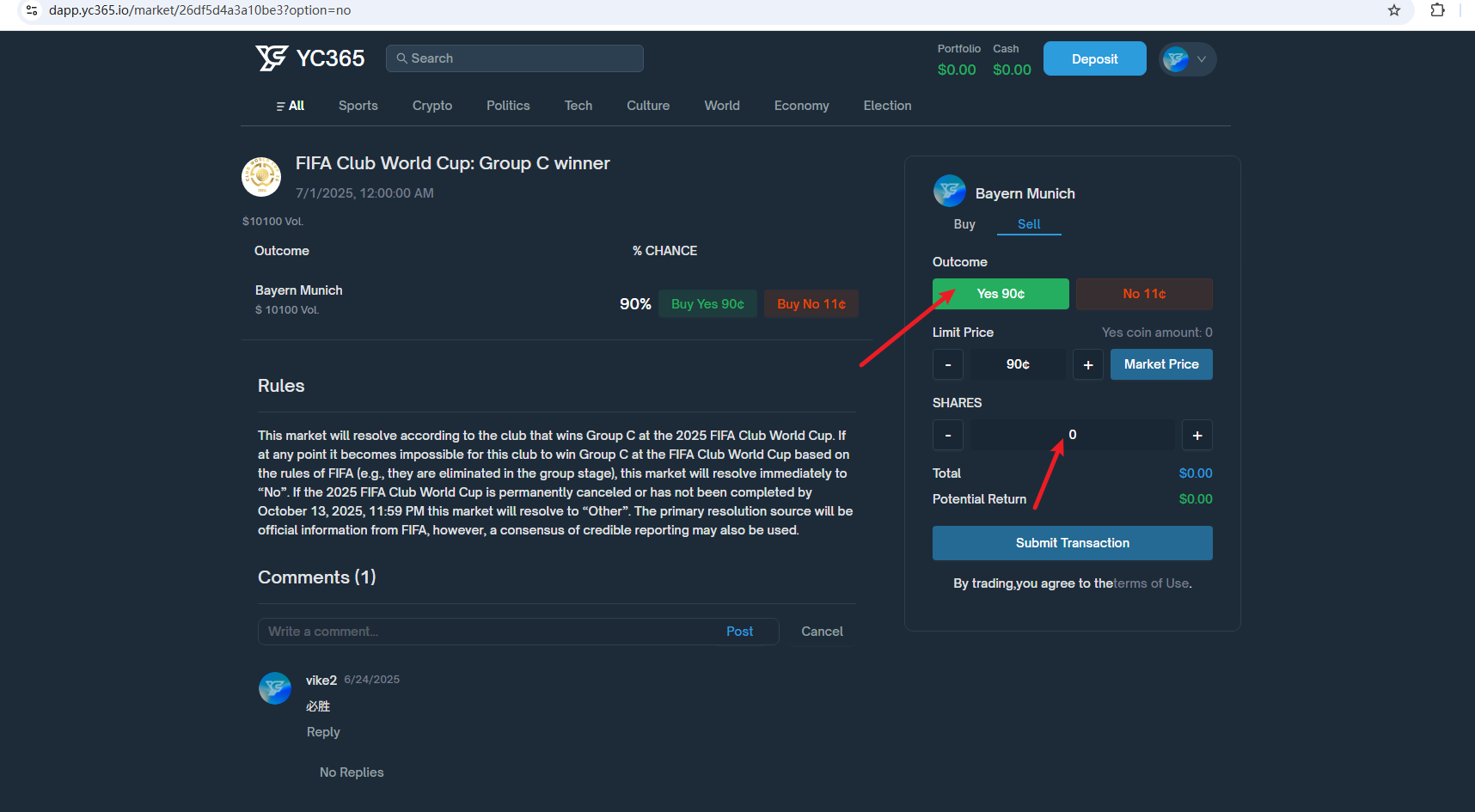
Task: Click the All filter list icon
Action: pyautogui.click(x=280, y=107)
